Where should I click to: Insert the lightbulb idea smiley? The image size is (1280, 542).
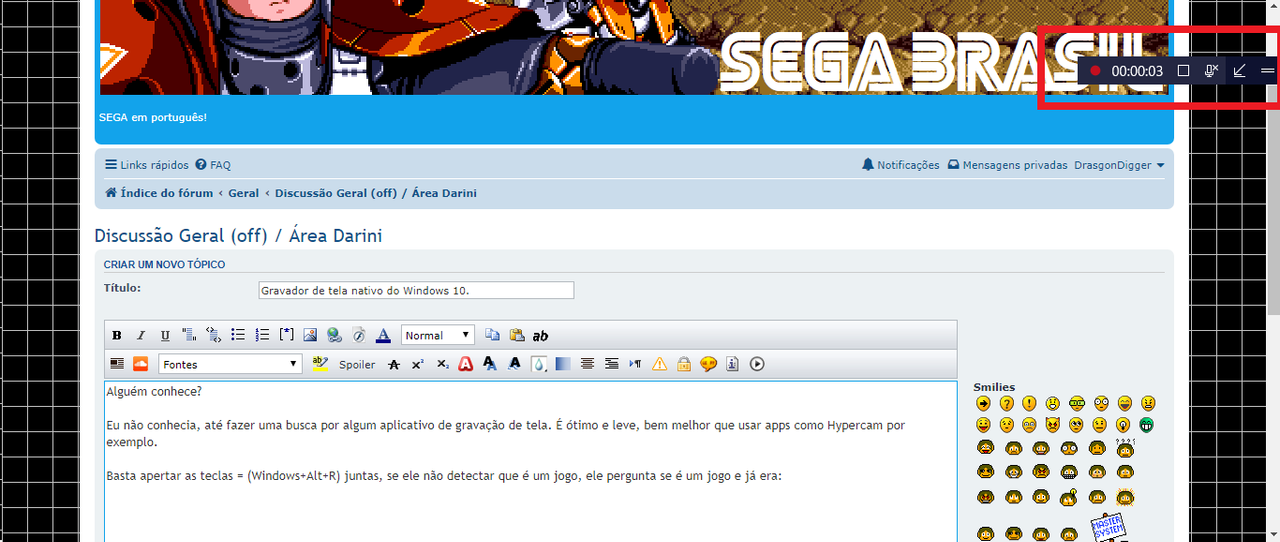pyautogui.click(x=1123, y=424)
